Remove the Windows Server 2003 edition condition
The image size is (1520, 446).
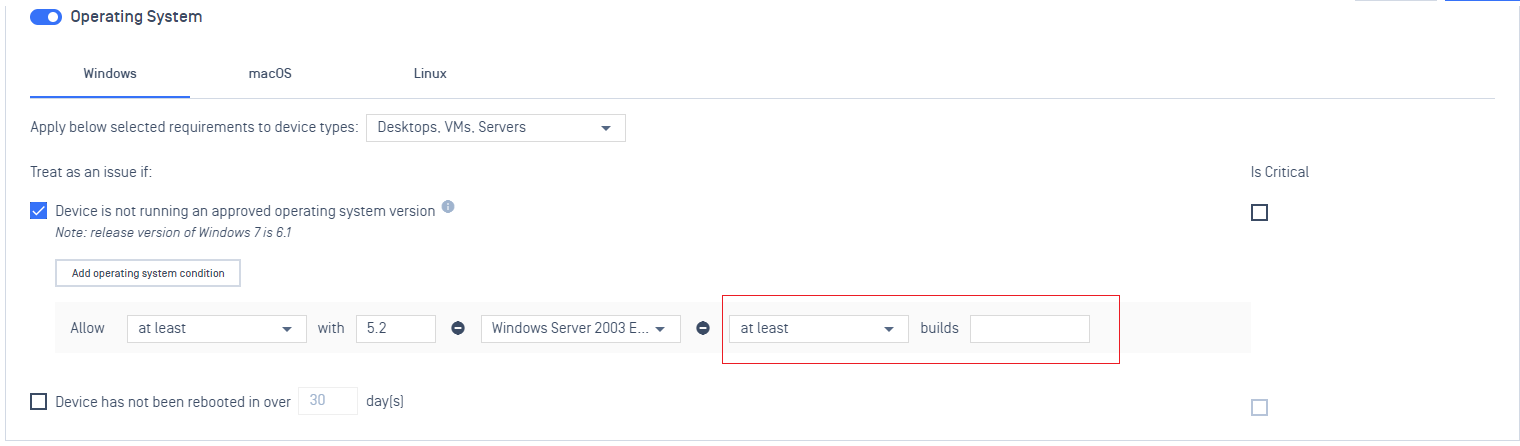point(703,328)
